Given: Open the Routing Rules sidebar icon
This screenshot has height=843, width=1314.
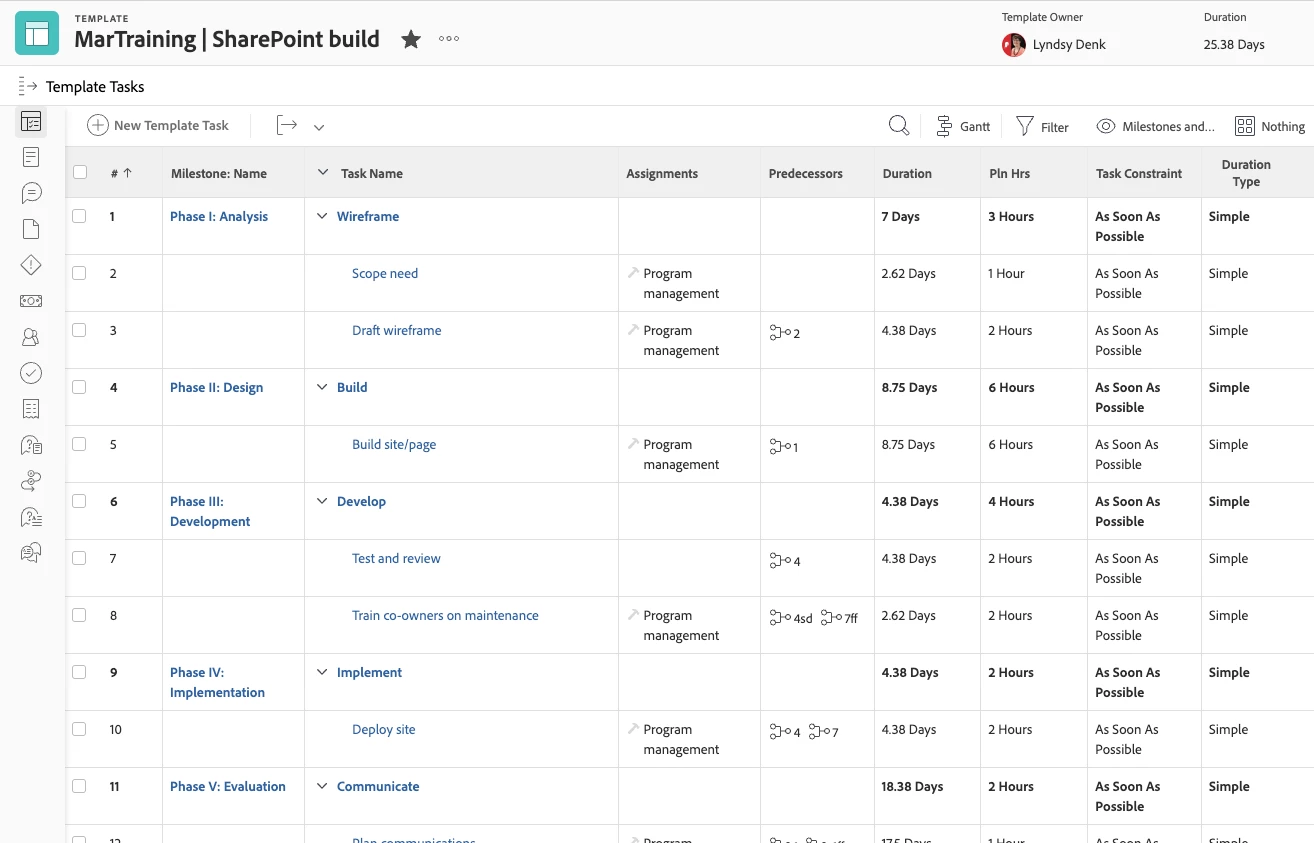Looking at the screenshot, I should click(31, 481).
